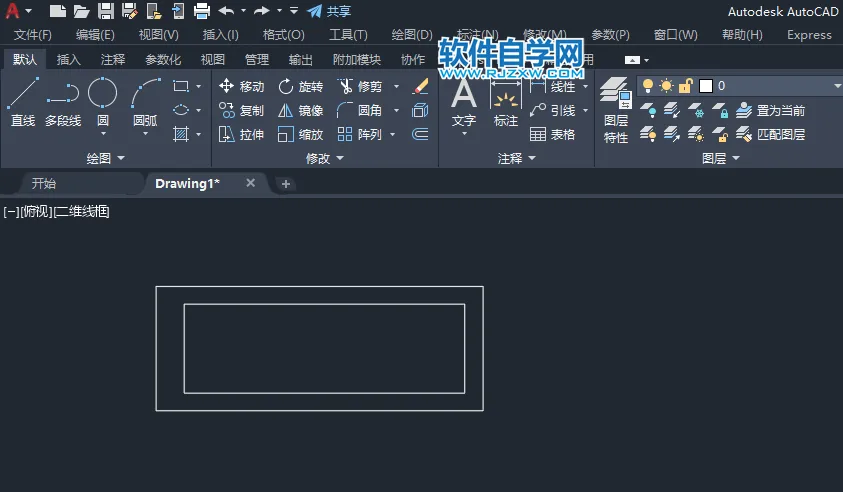Expand the Draw (绘图) panel
The height and width of the screenshot is (492, 843).
pos(105,158)
